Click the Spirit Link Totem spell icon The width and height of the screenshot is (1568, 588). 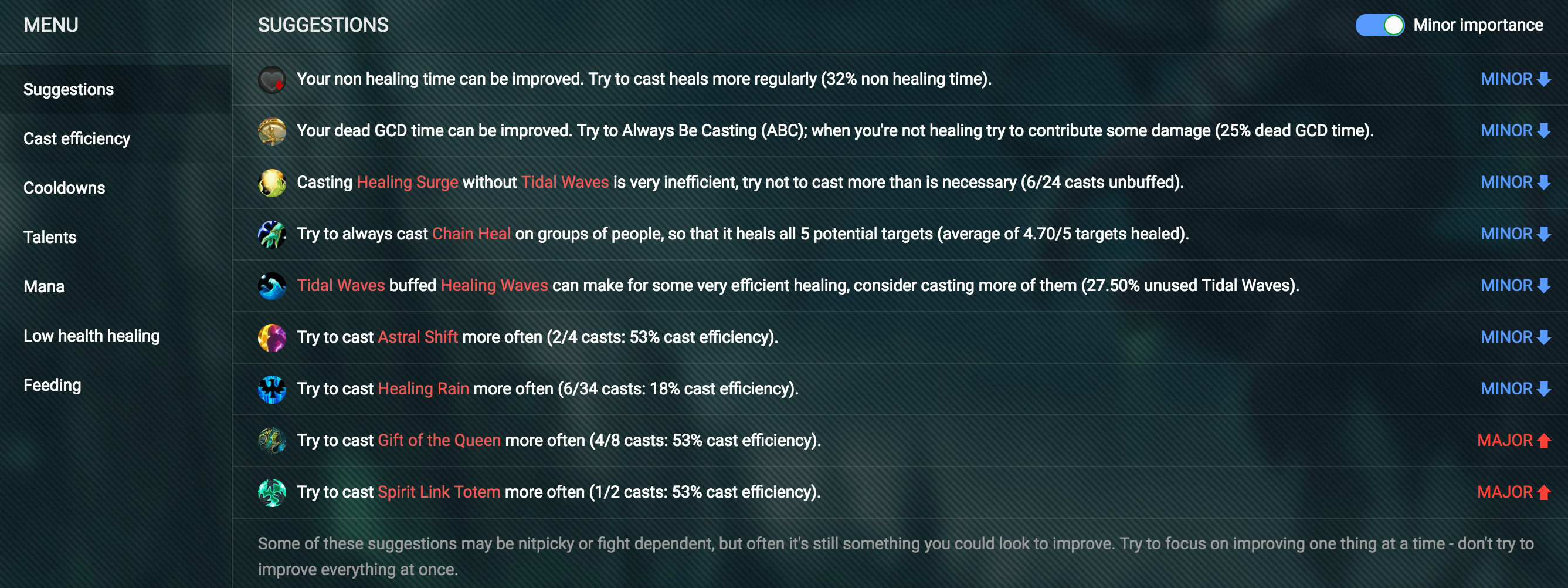271,492
